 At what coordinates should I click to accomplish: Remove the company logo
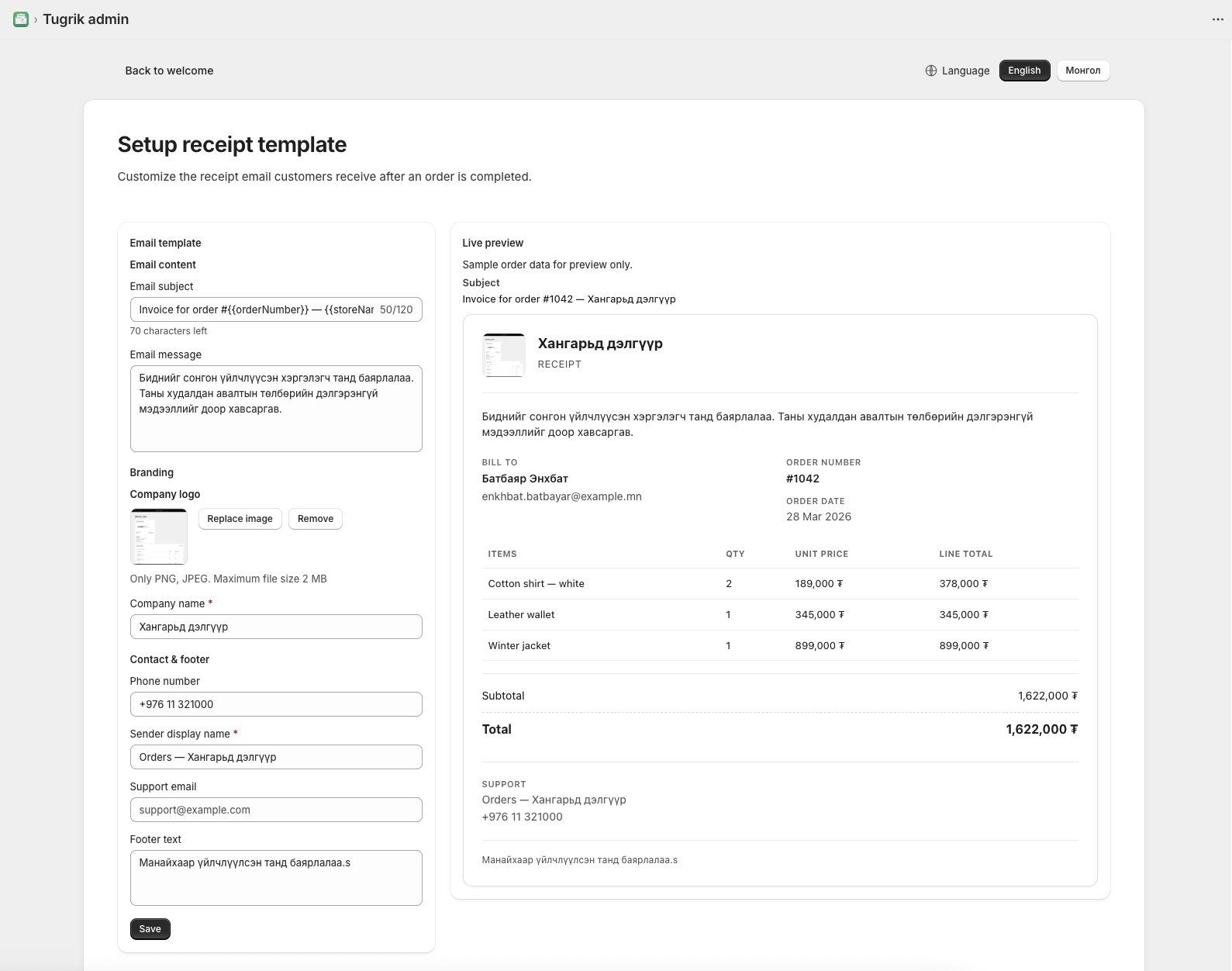[316, 519]
